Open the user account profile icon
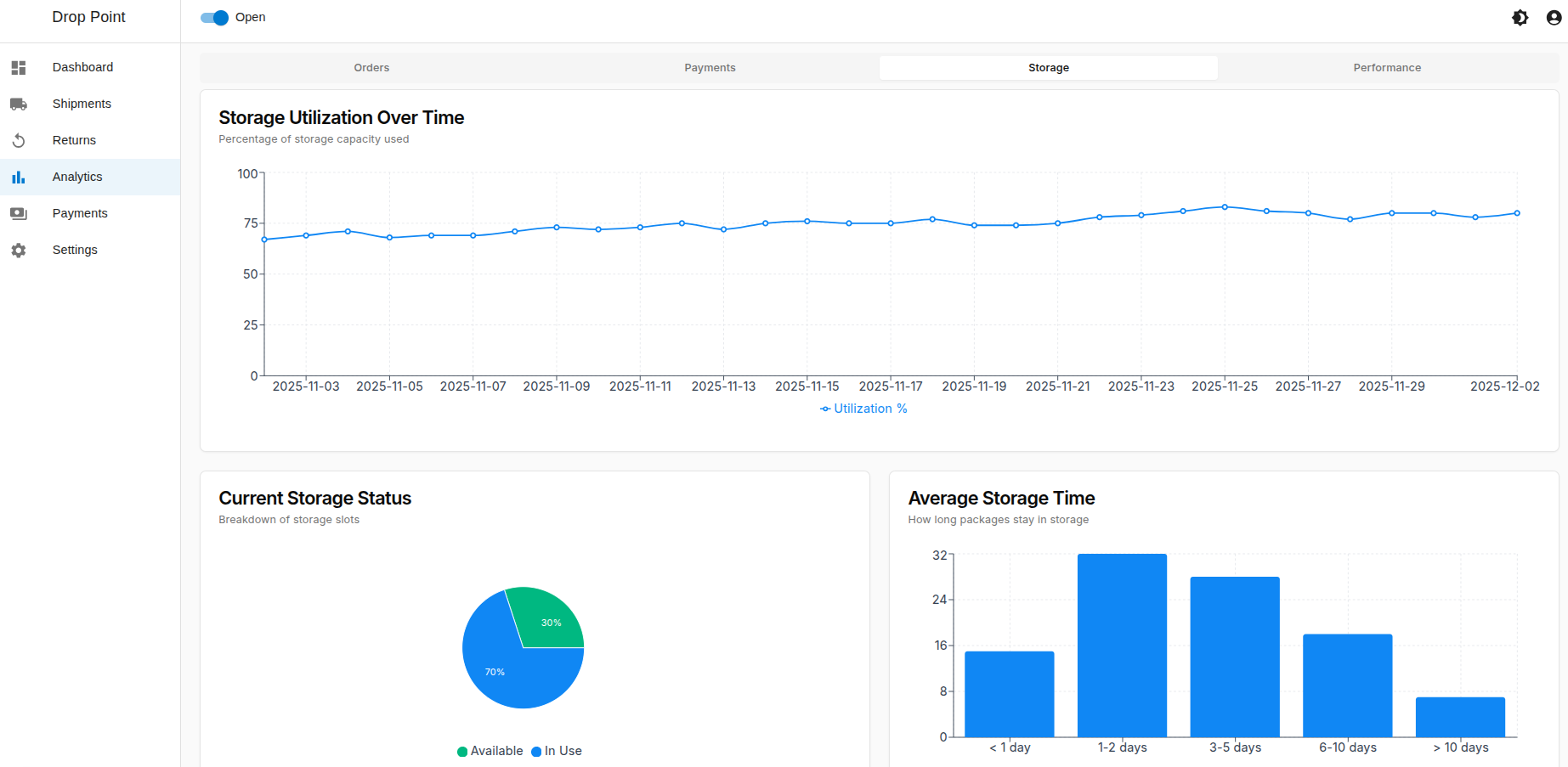This screenshot has width=1568, height=767. [x=1554, y=18]
